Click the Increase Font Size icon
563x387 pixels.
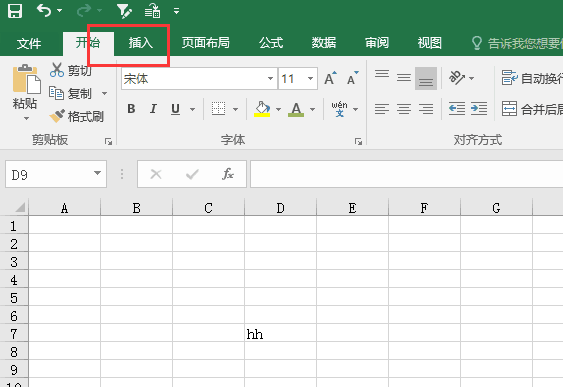330,78
